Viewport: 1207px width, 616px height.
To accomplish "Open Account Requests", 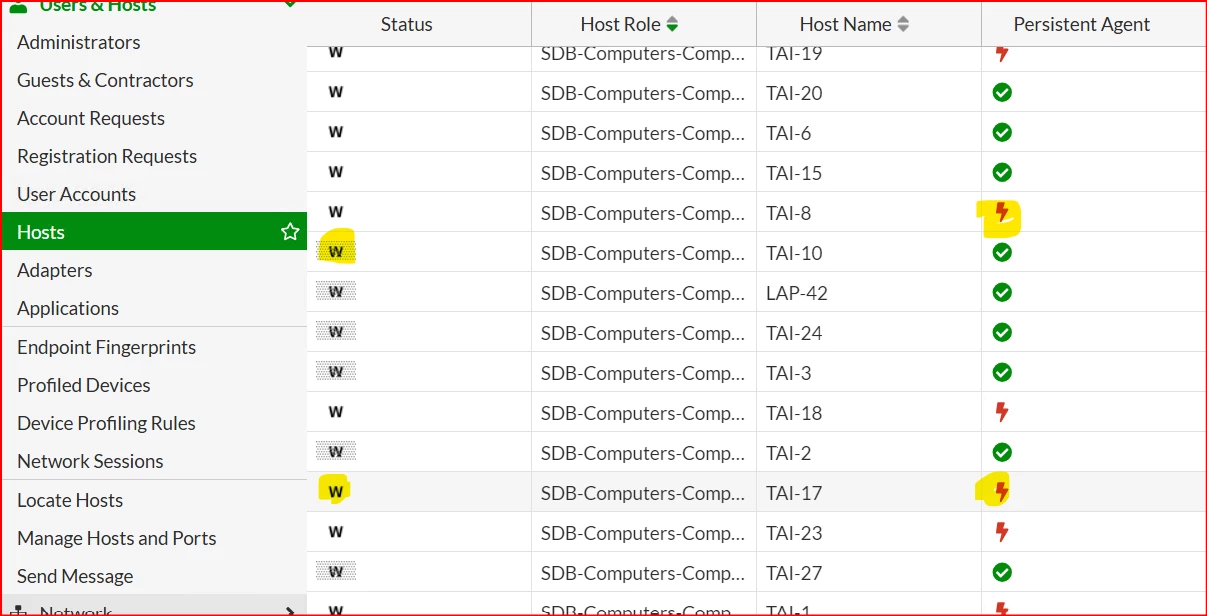I will click(91, 118).
